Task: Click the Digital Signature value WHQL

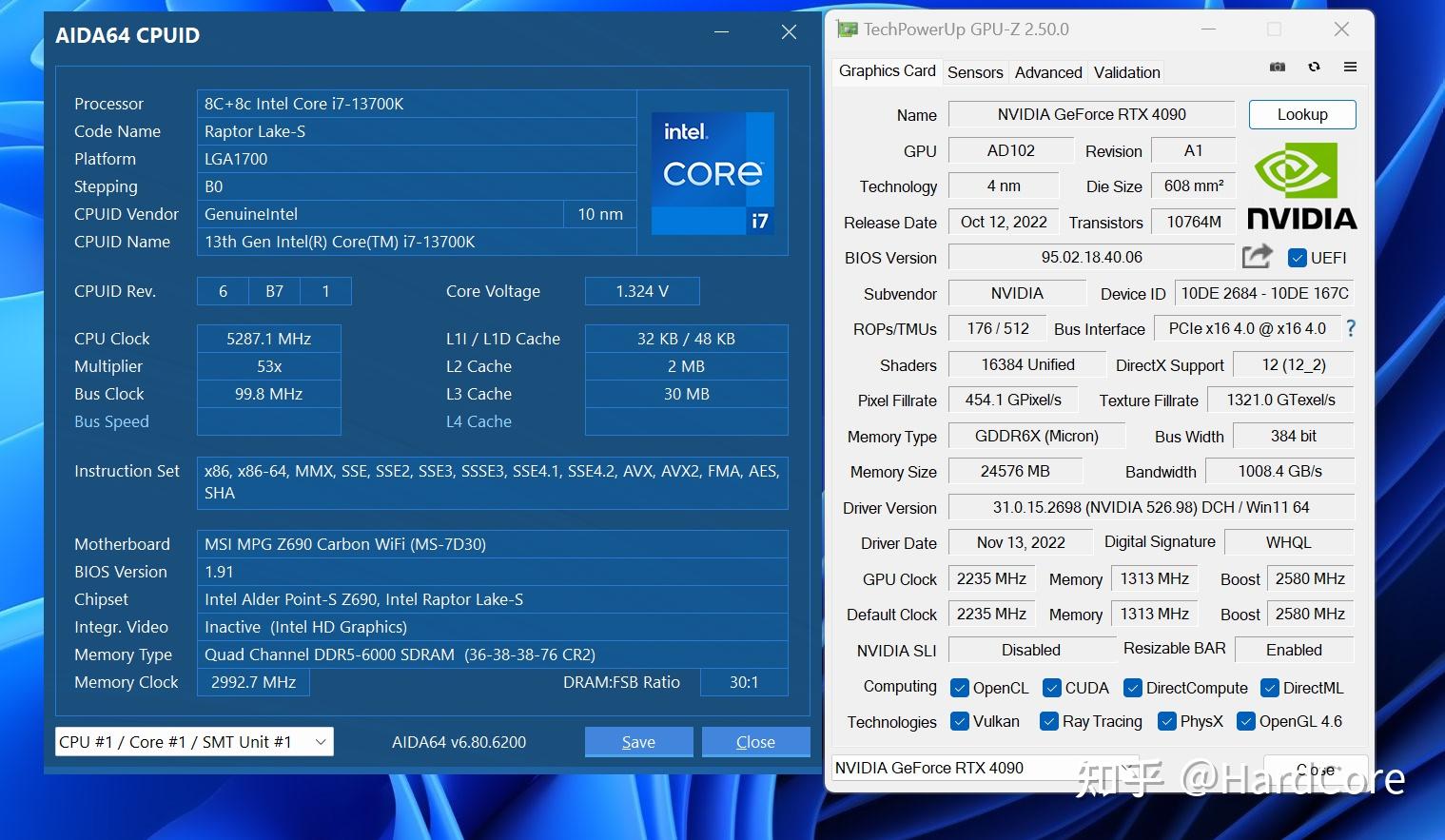Action: click(x=1288, y=542)
